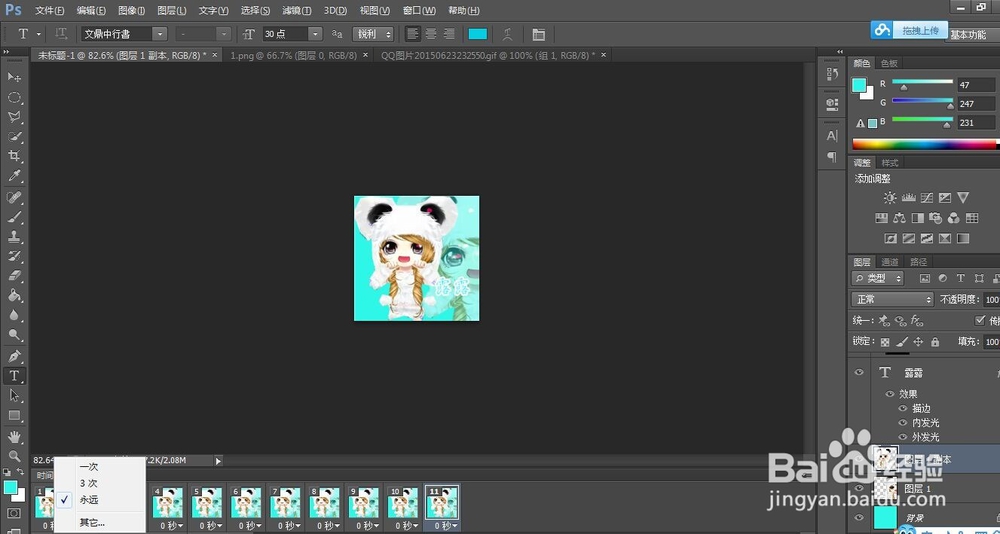Select the Quick Selection tool
The image size is (1000, 534).
tap(14, 137)
